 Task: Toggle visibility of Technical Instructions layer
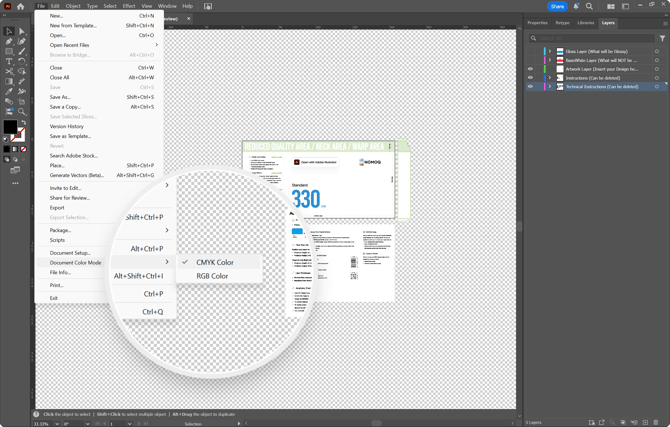coord(531,87)
